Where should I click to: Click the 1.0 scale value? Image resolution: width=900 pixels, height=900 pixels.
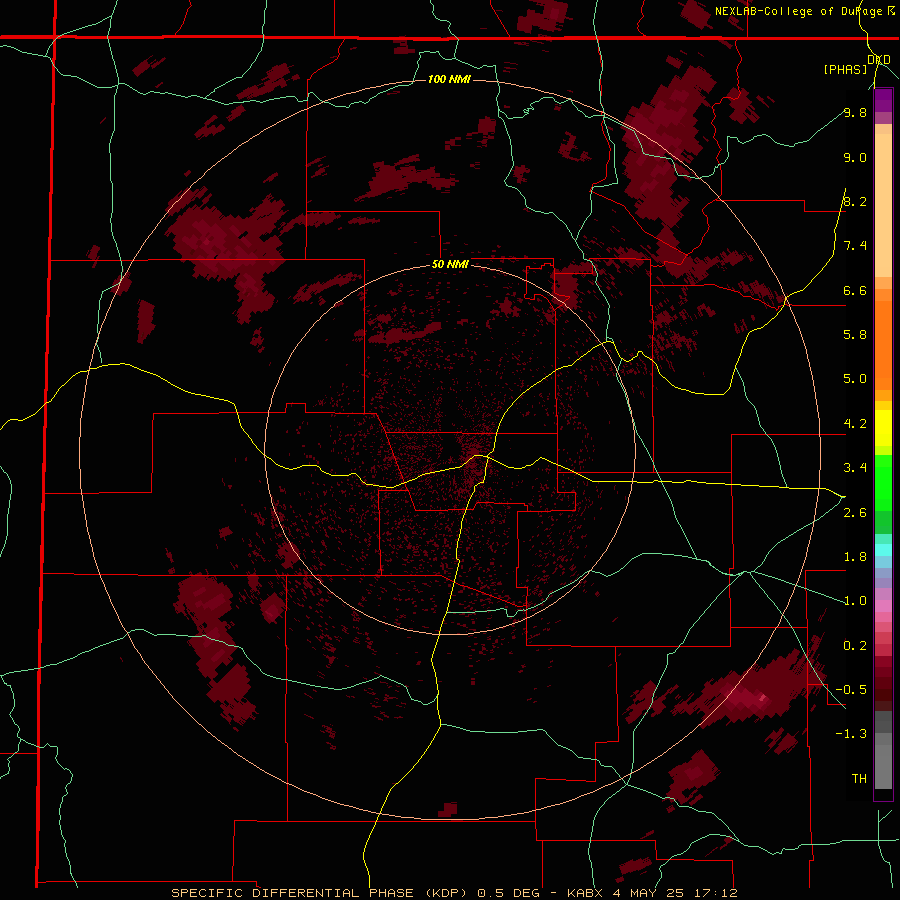click(855, 601)
